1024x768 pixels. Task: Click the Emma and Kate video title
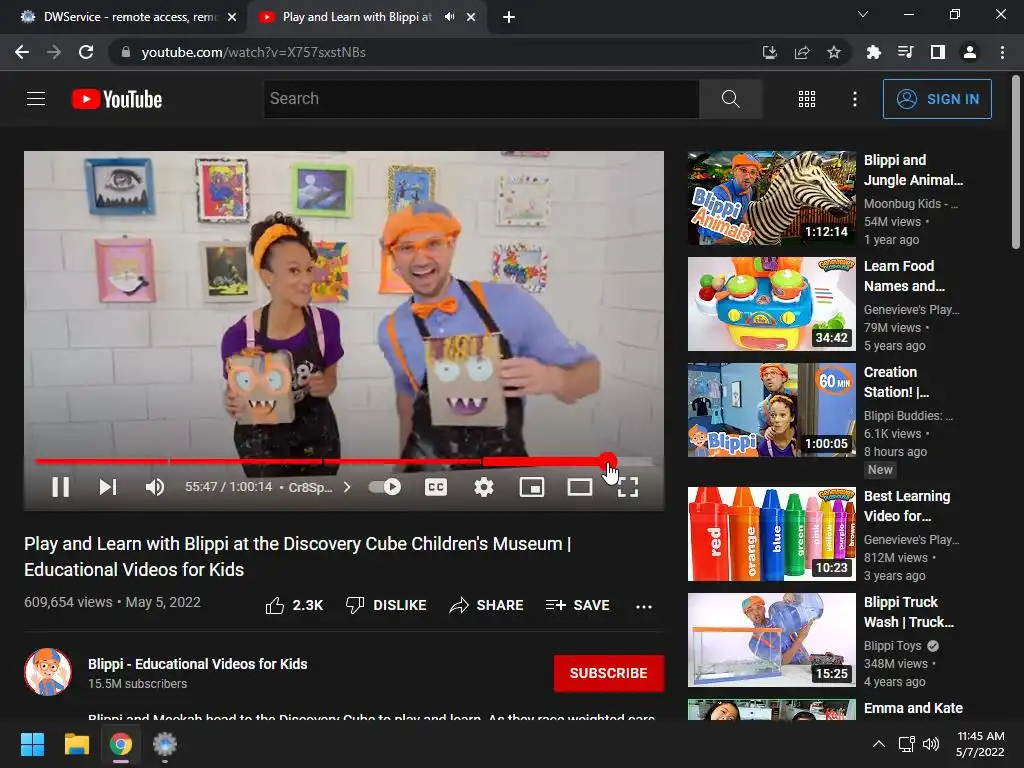point(913,708)
